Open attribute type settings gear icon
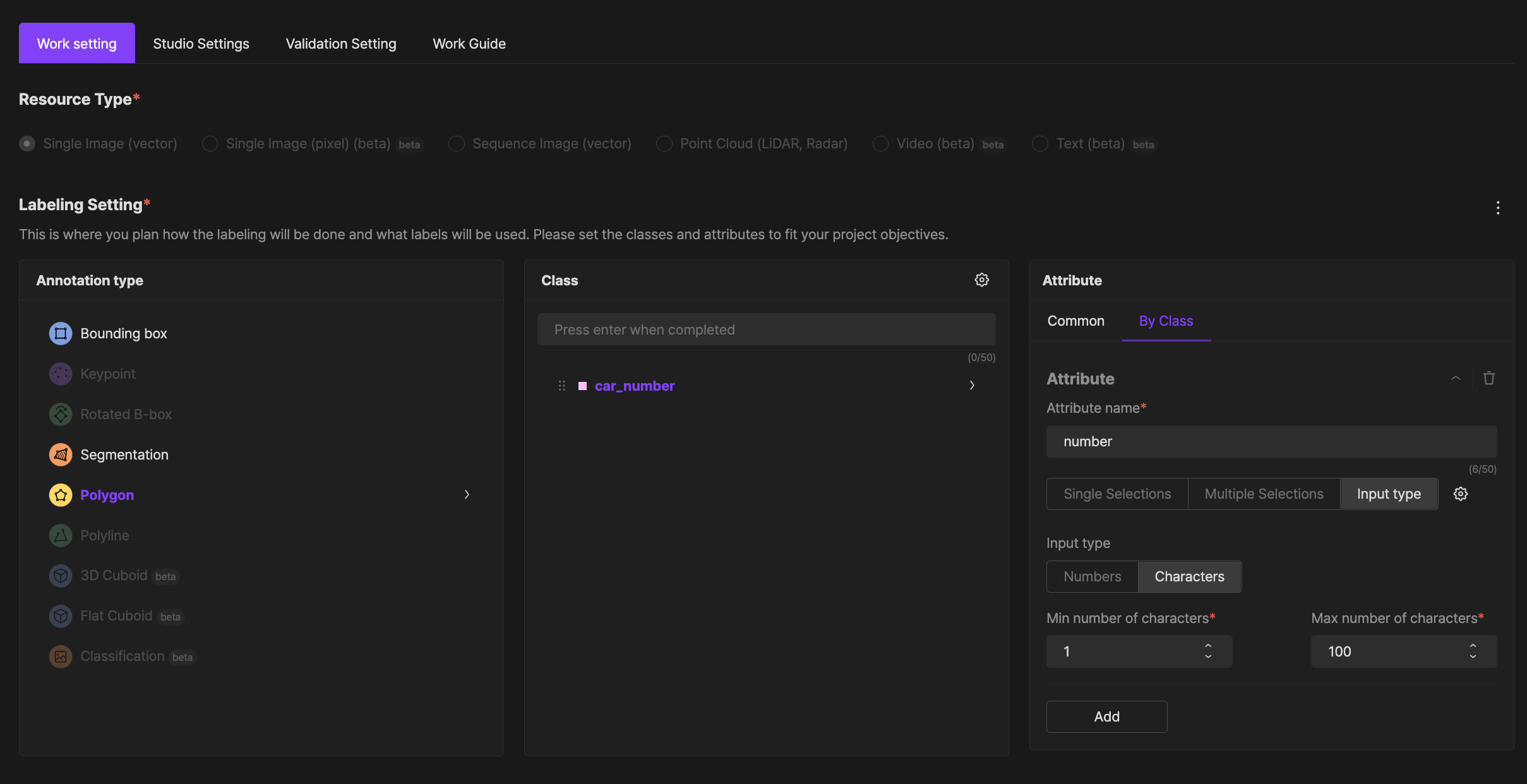The width and height of the screenshot is (1527, 784). click(x=1461, y=494)
